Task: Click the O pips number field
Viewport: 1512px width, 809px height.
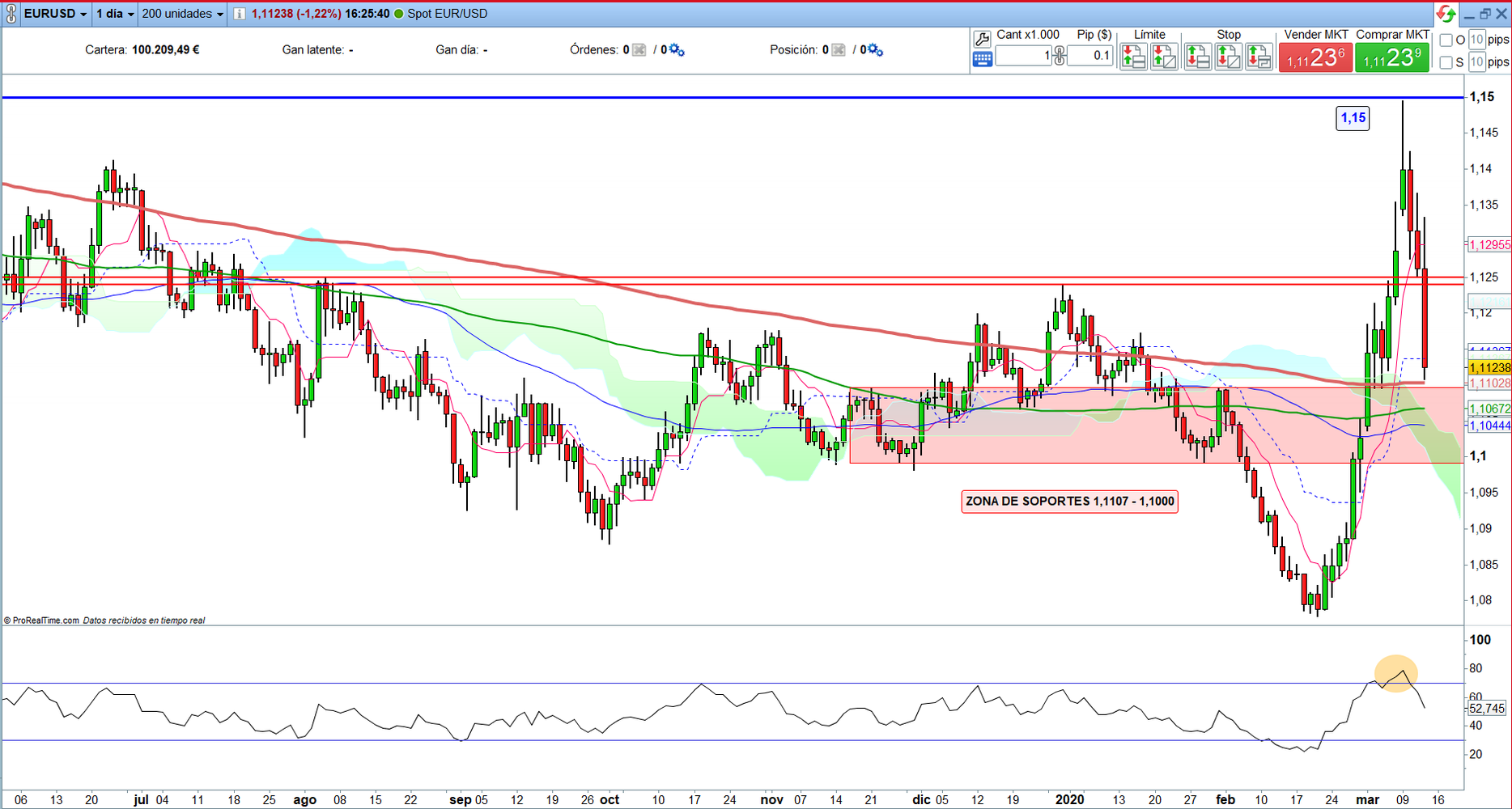Action: pos(1477,40)
